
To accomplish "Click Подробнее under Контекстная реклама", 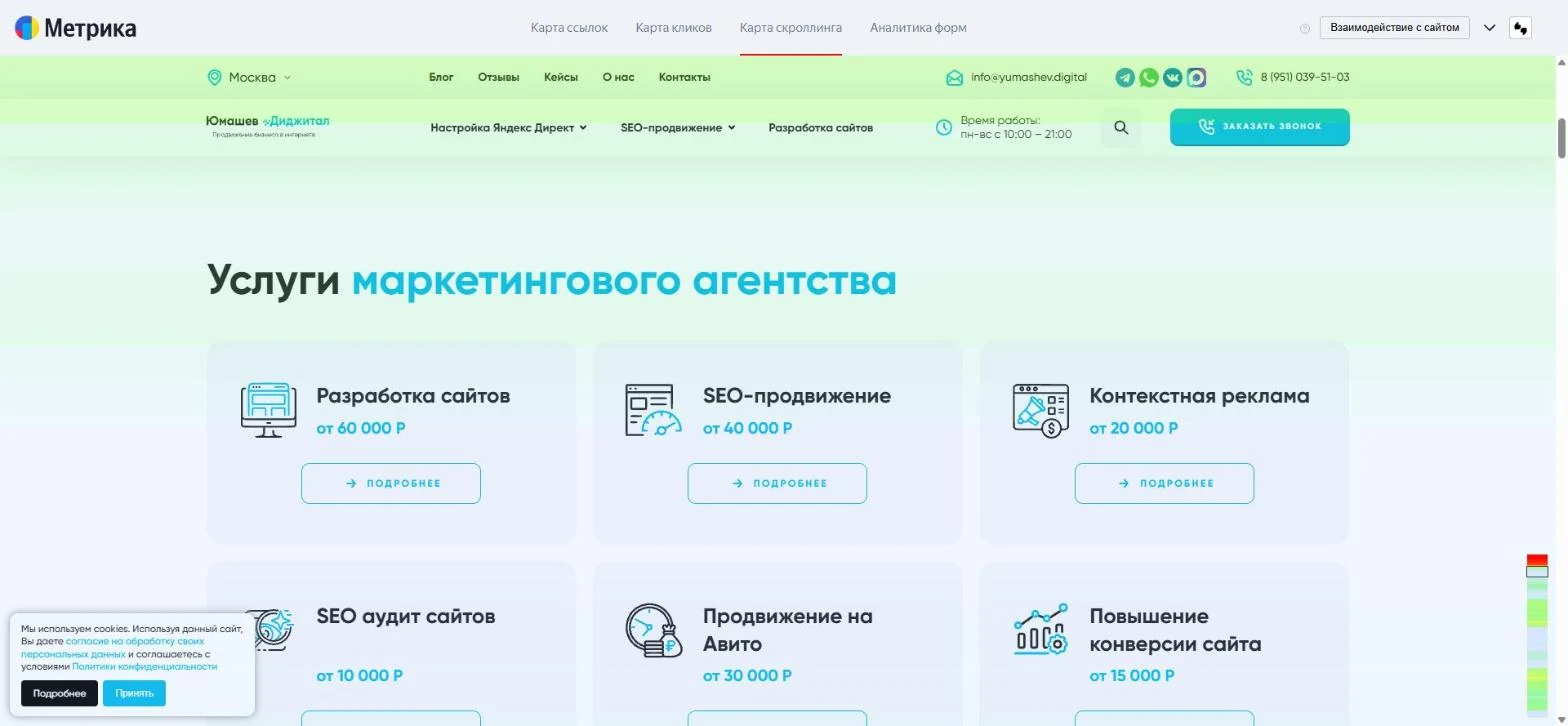I will click(1164, 483).
